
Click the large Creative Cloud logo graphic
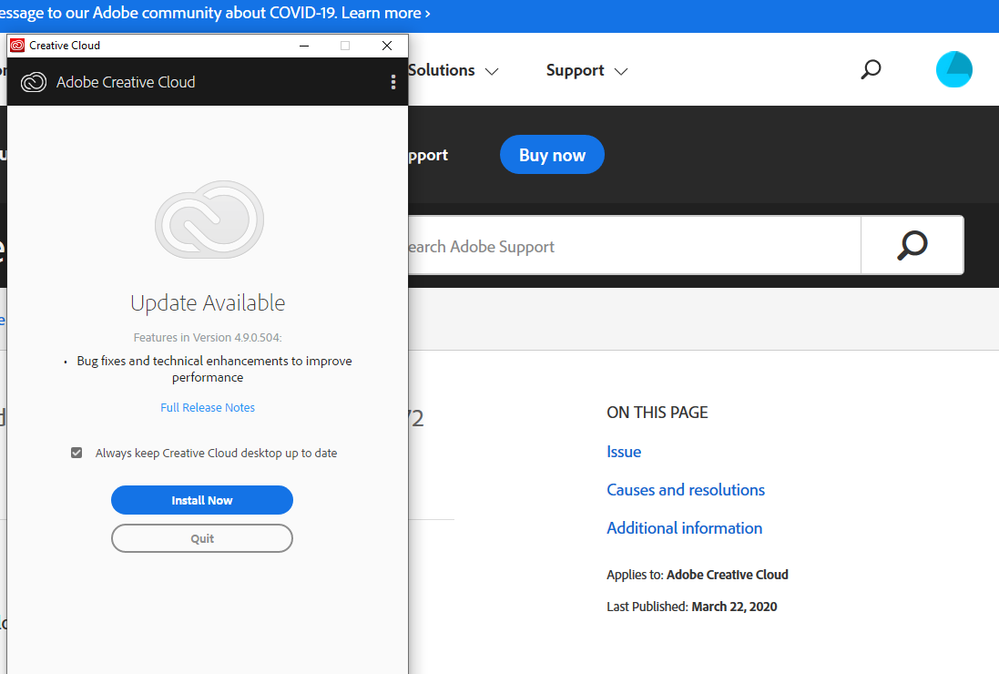[x=209, y=220]
